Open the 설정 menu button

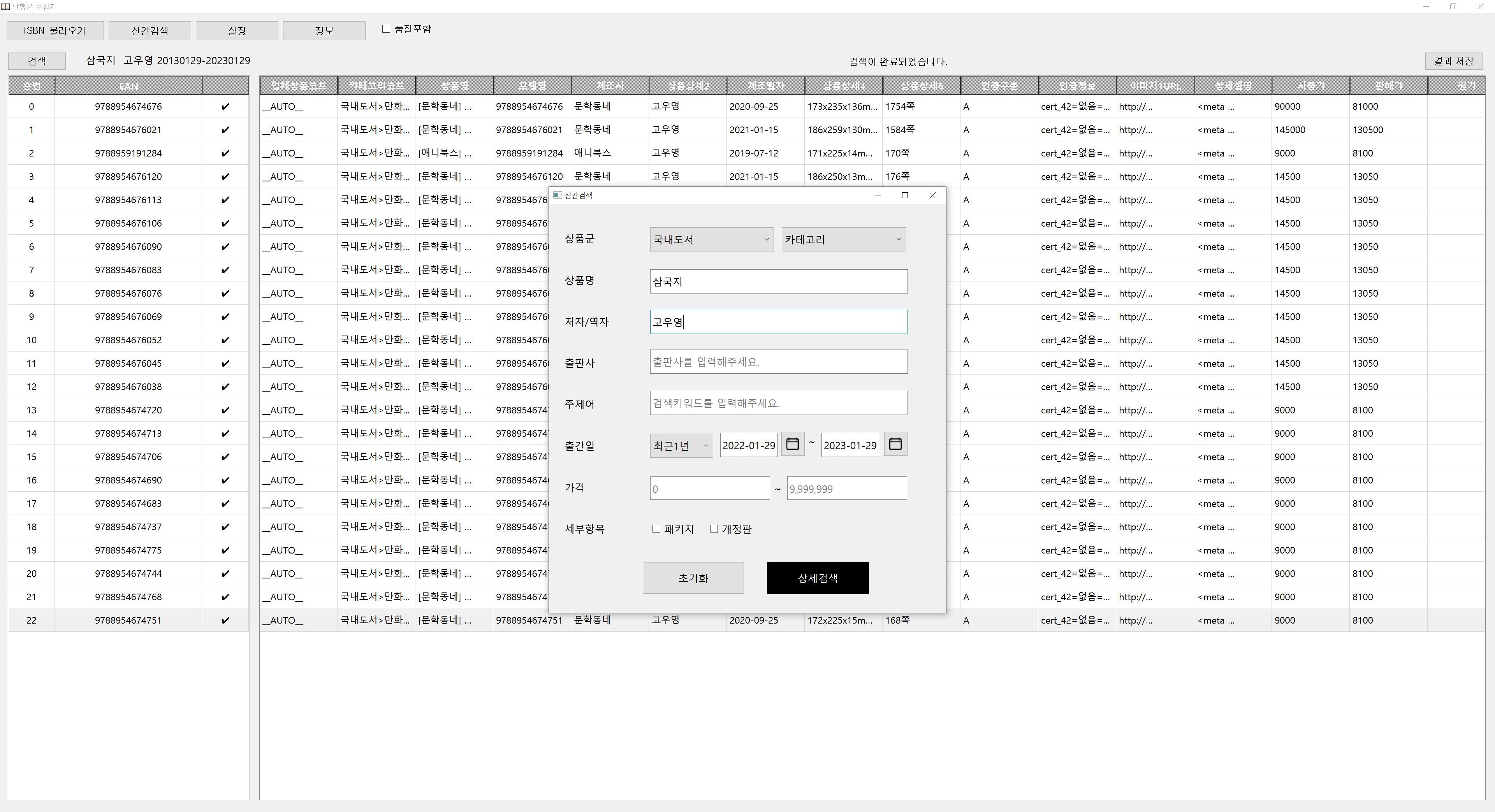tap(237, 31)
